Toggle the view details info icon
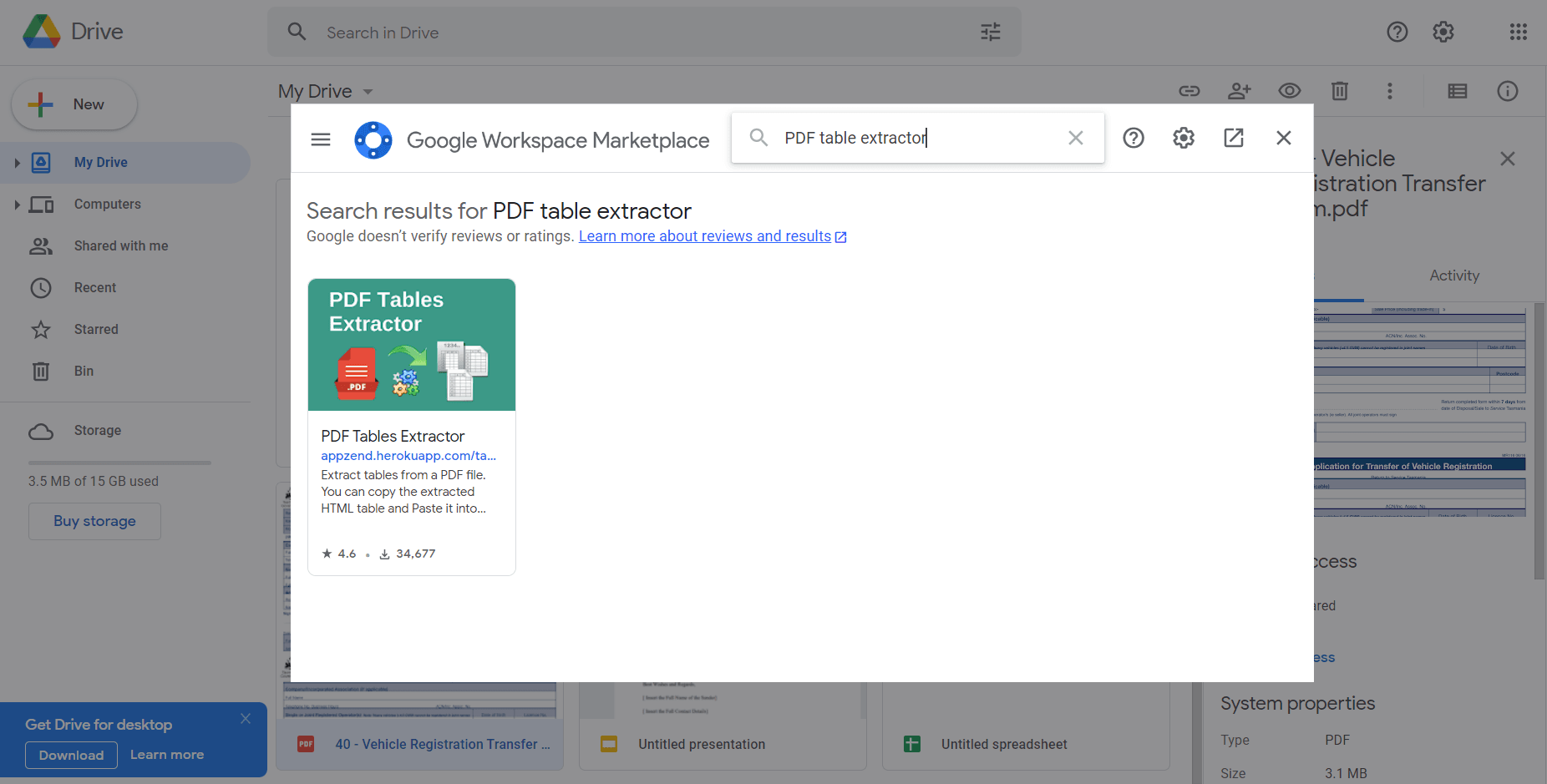 [1508, 91]
